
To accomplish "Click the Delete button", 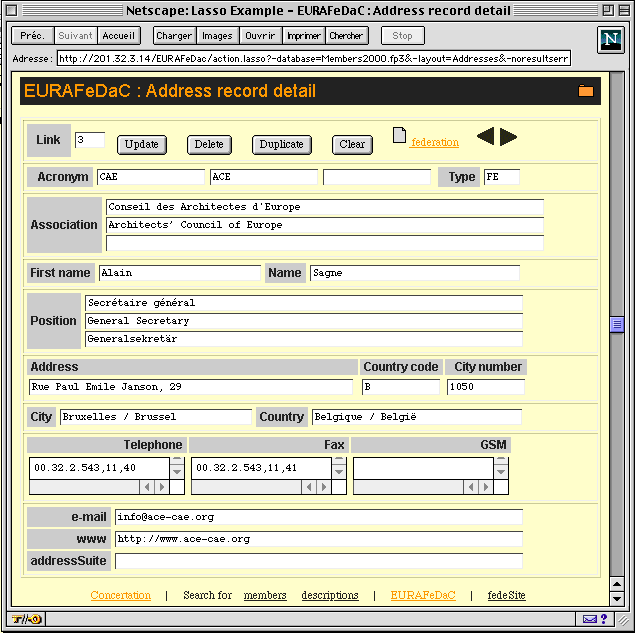I will click(209, 145).
